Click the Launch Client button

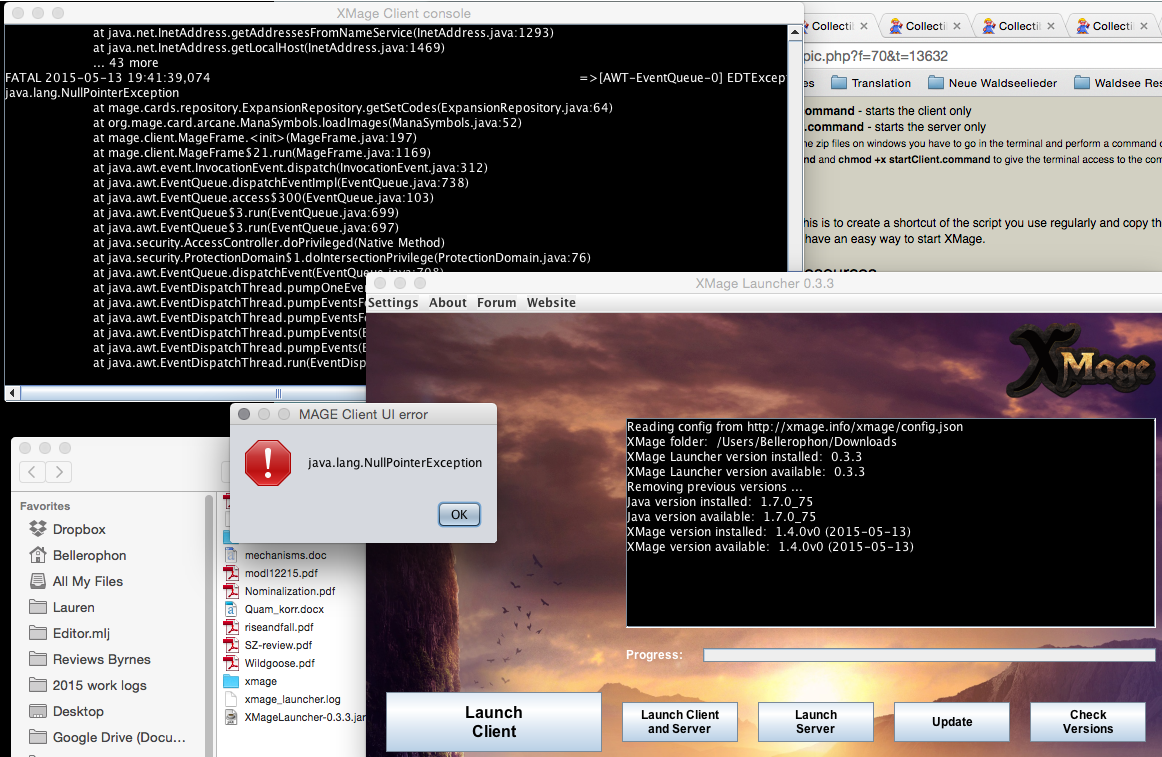[x=494, y=721]
